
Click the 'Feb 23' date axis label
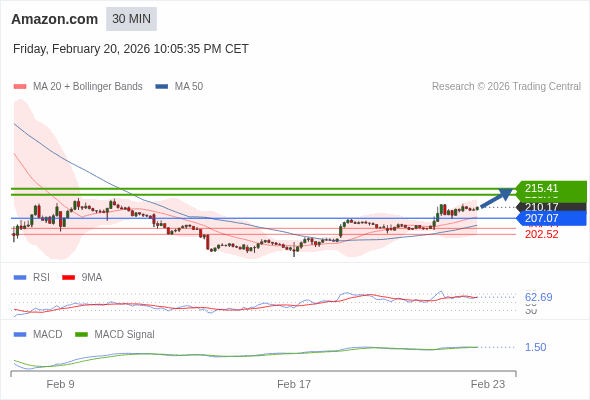[488, 384]
